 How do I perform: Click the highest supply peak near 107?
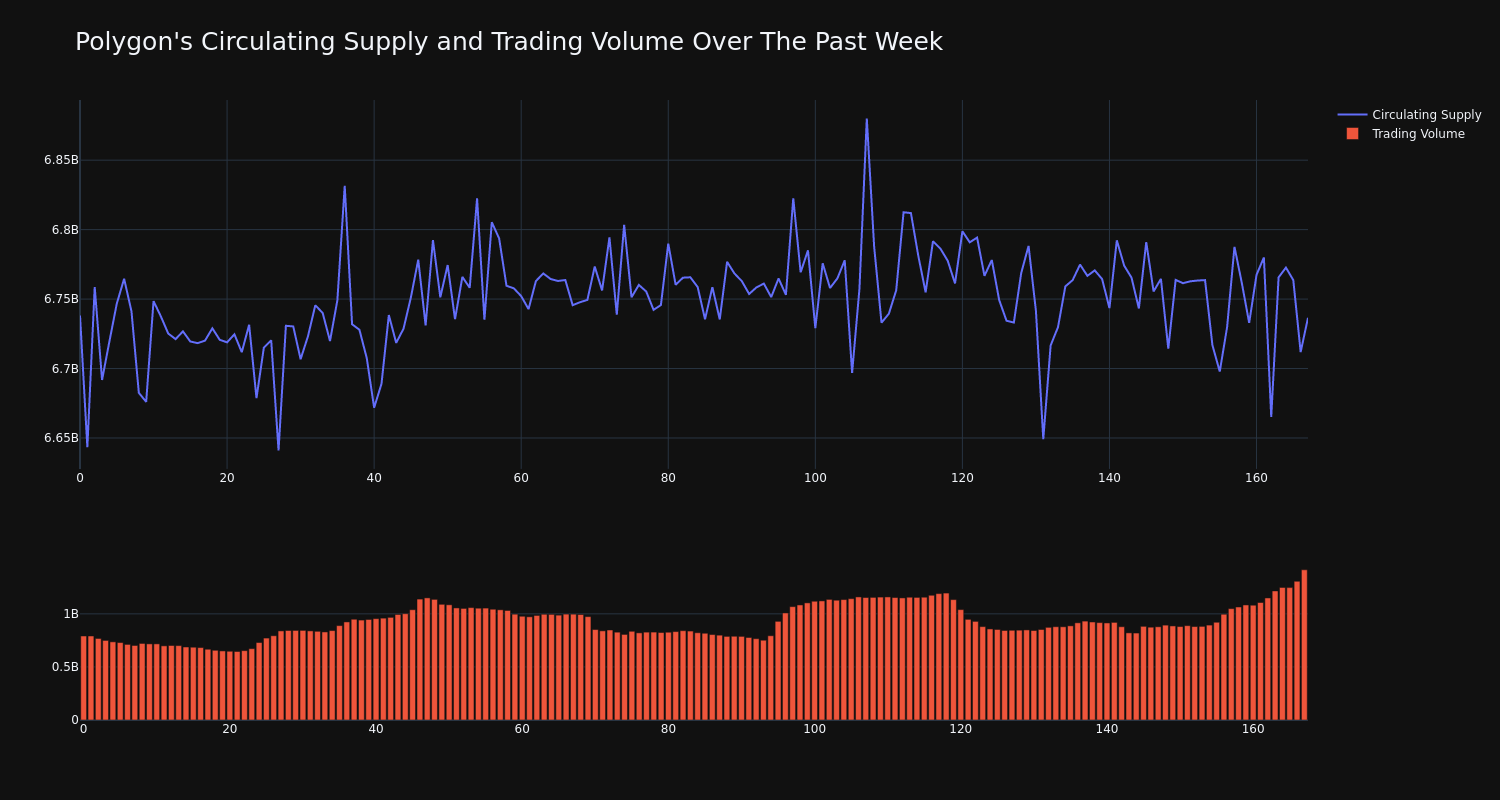[x=867, y=120]
